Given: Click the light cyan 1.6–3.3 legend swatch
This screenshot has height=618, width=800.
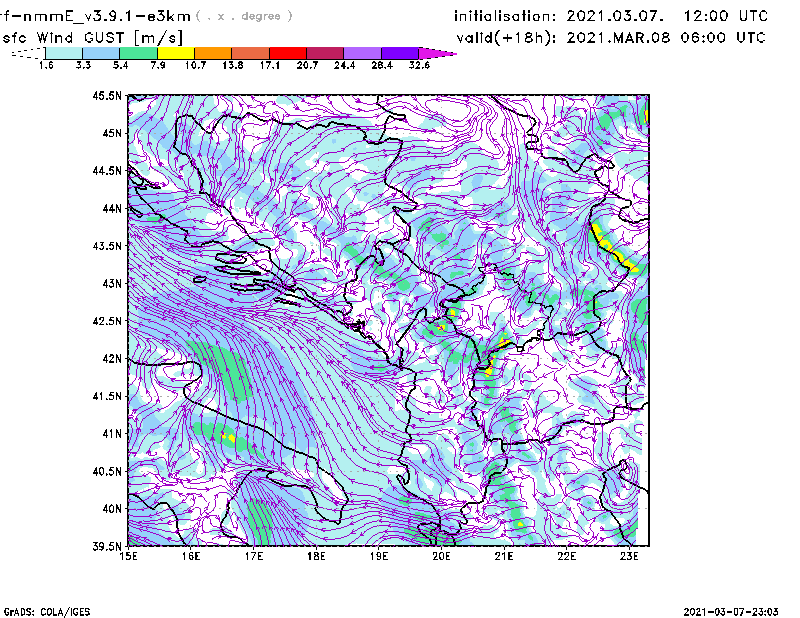Looking at the screenshot, I should point(64,53).
